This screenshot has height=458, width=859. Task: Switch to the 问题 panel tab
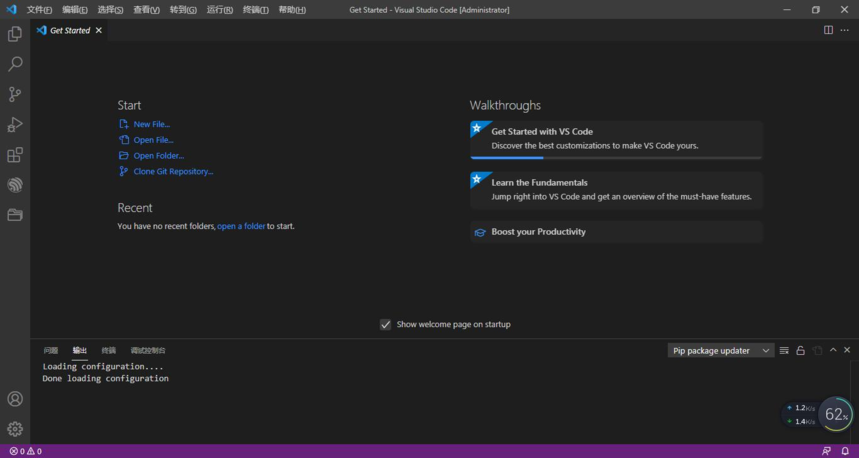51,351
